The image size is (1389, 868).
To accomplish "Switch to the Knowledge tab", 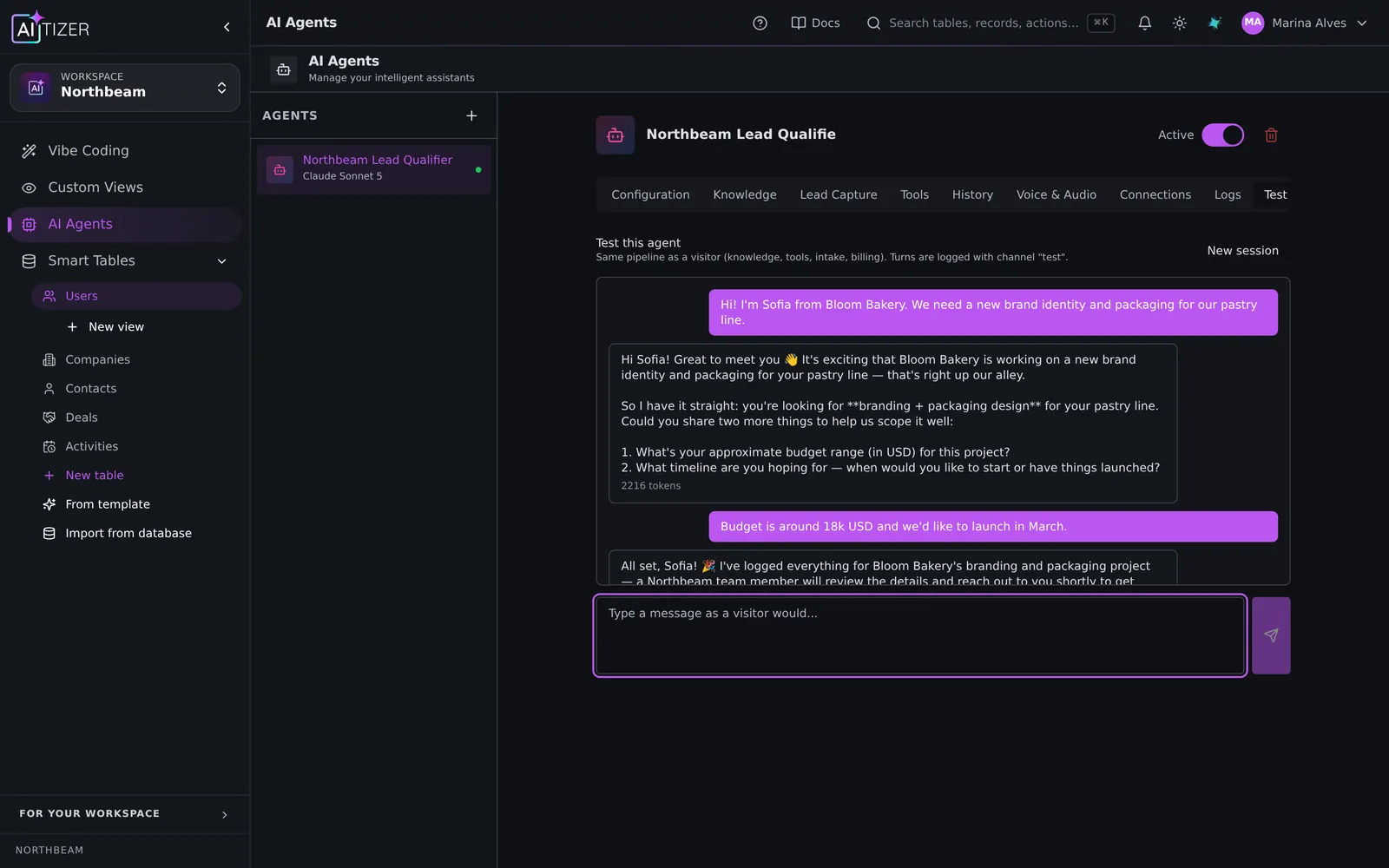I will pos(745,195).
